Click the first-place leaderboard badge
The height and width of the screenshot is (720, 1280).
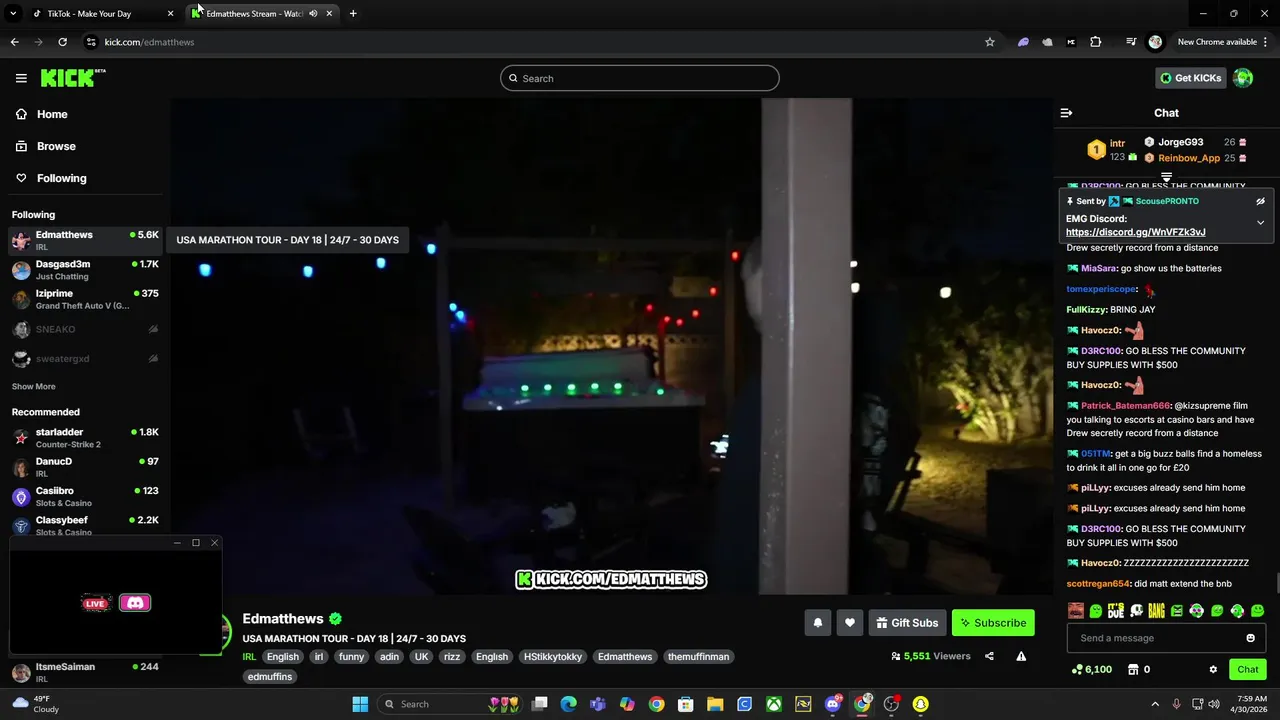click(x=1097, y=150)
